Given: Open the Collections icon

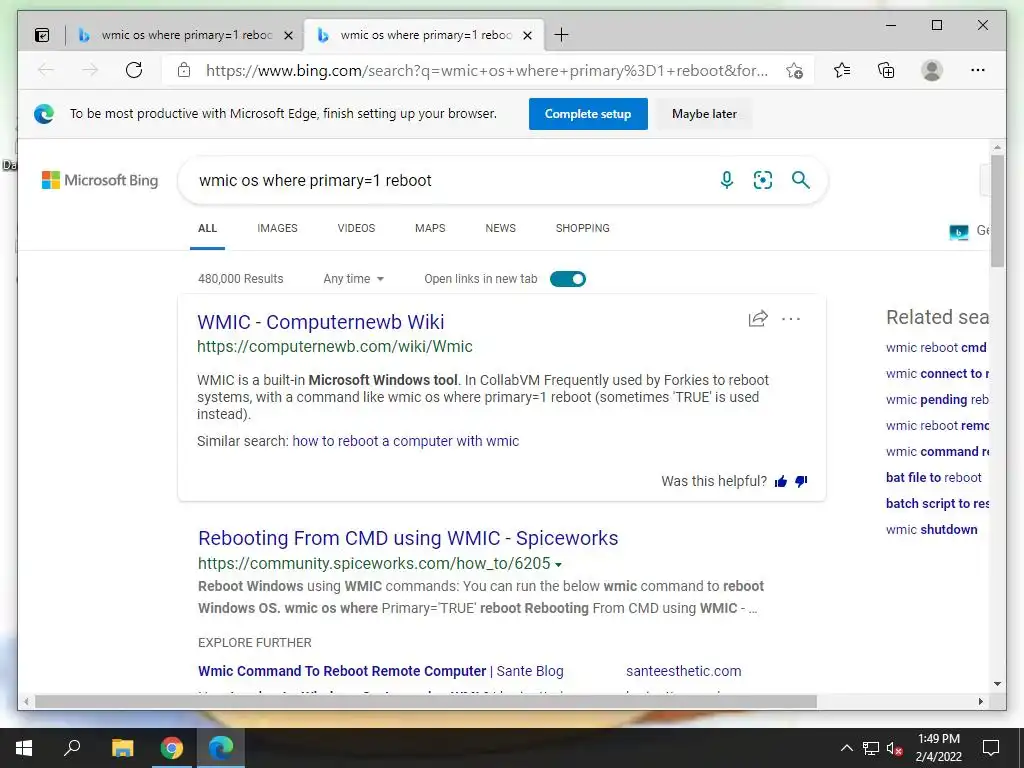Looking at the screenshot, I should pyautogui.click(x=886, y=70).
